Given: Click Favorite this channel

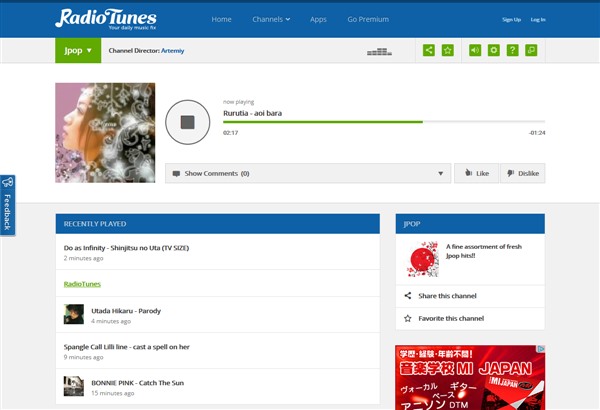Looking at the screenshot, I should click(451, 319).
